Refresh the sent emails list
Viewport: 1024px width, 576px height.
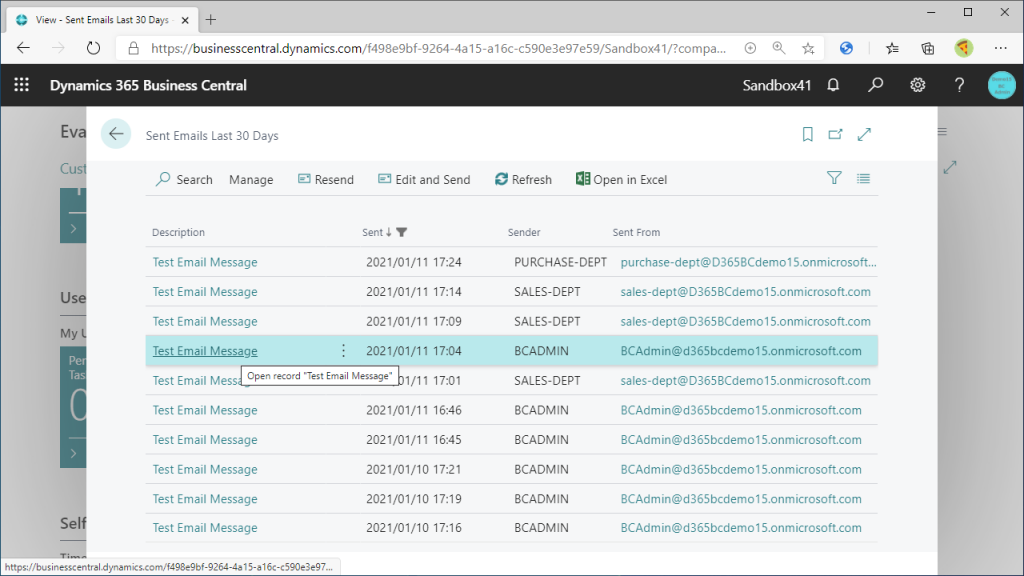523,180
